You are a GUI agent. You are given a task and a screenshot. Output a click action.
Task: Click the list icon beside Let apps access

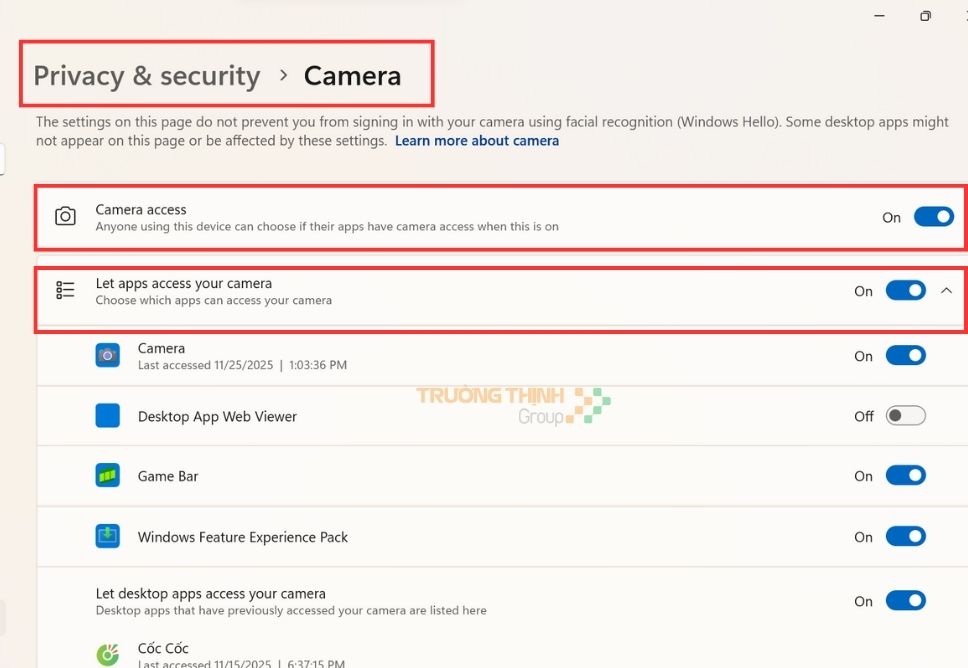coord(65,290)
